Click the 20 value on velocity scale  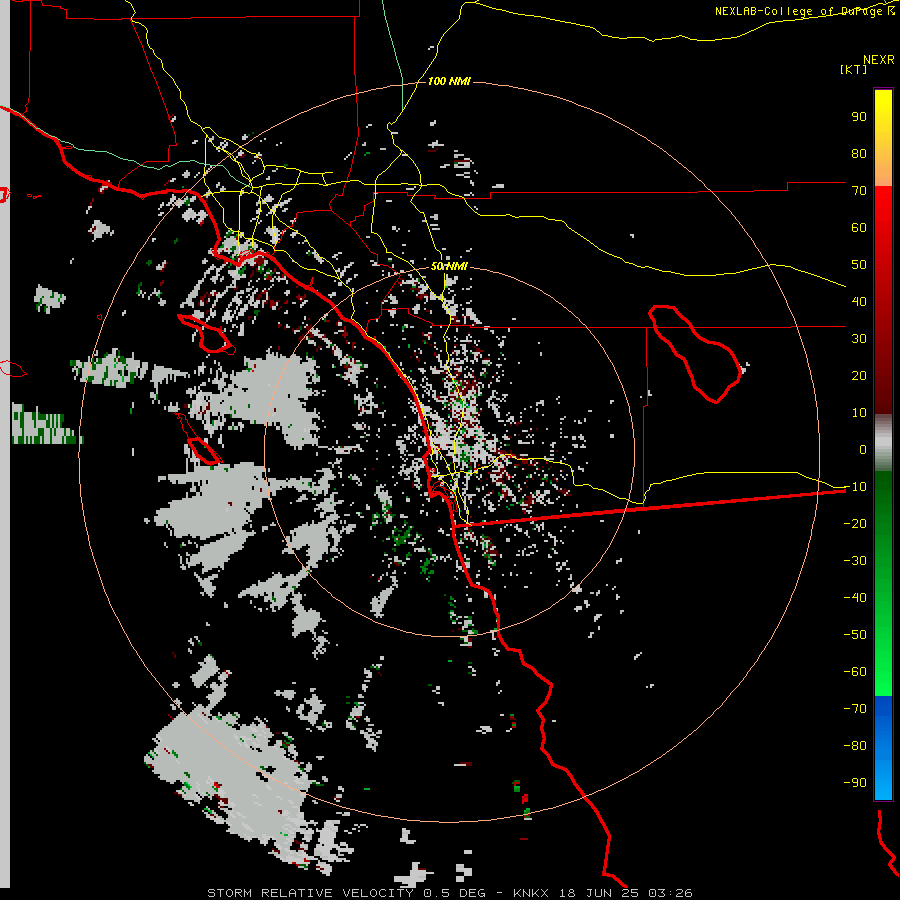(x=859, y=375)
